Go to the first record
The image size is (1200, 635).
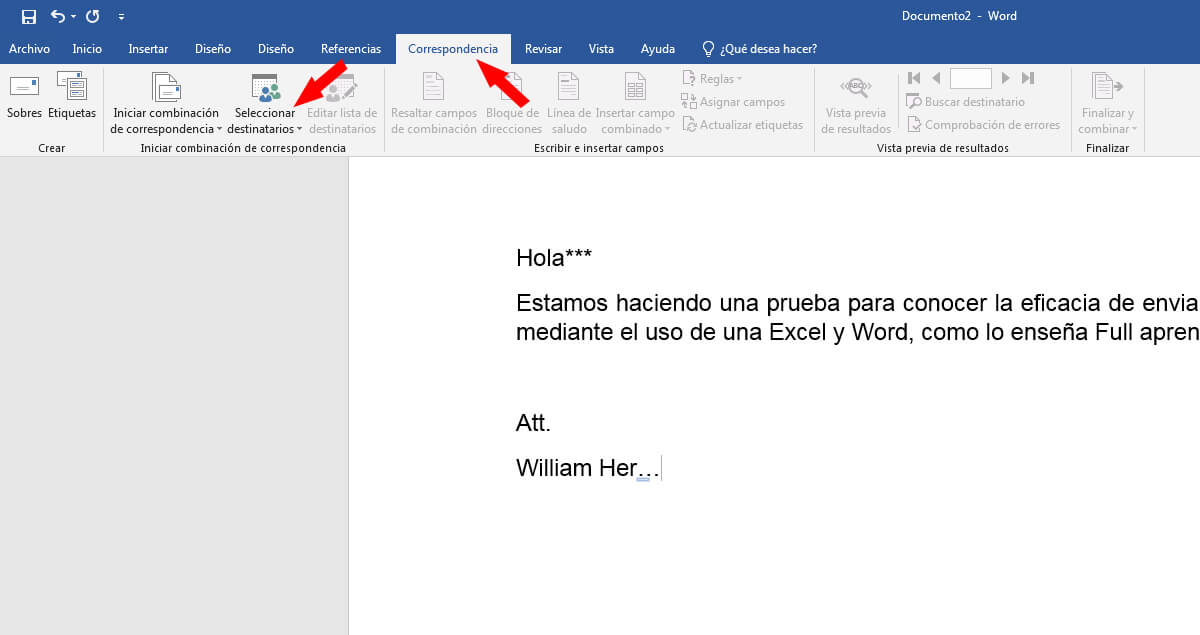click(x=914, y=78)
